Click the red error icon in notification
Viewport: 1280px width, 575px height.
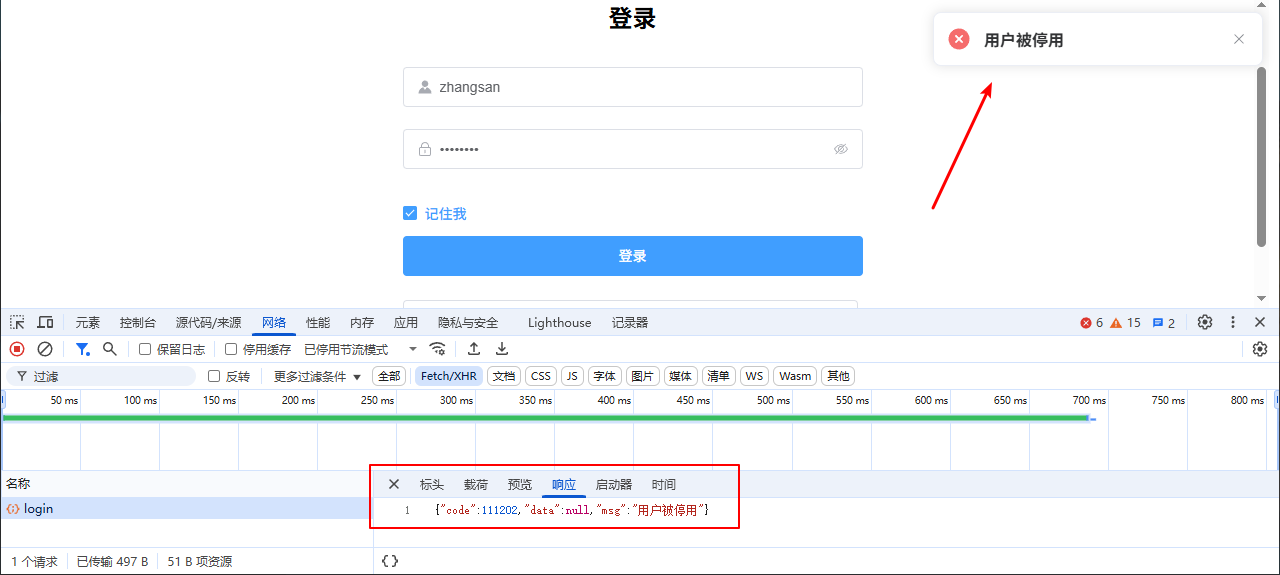(959, 39)
